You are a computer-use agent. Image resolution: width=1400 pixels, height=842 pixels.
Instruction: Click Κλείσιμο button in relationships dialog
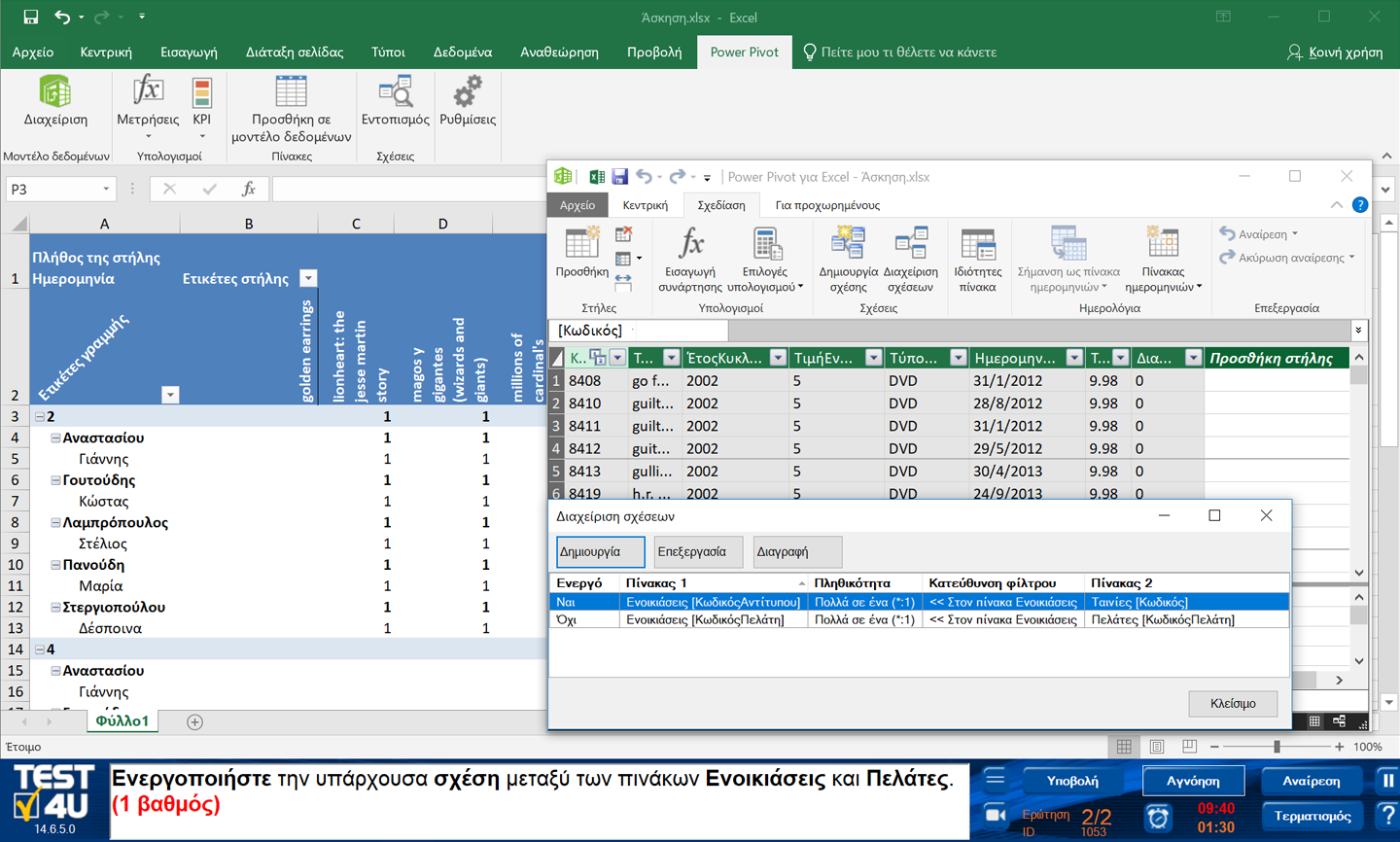pos(1233,703)
